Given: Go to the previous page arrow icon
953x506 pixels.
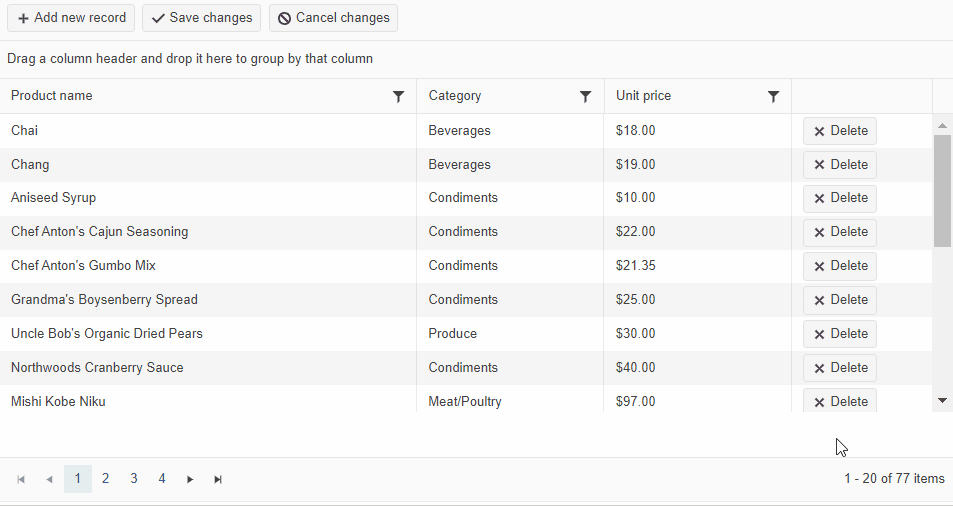Looking at the screenshot, I should pos(49,480).
